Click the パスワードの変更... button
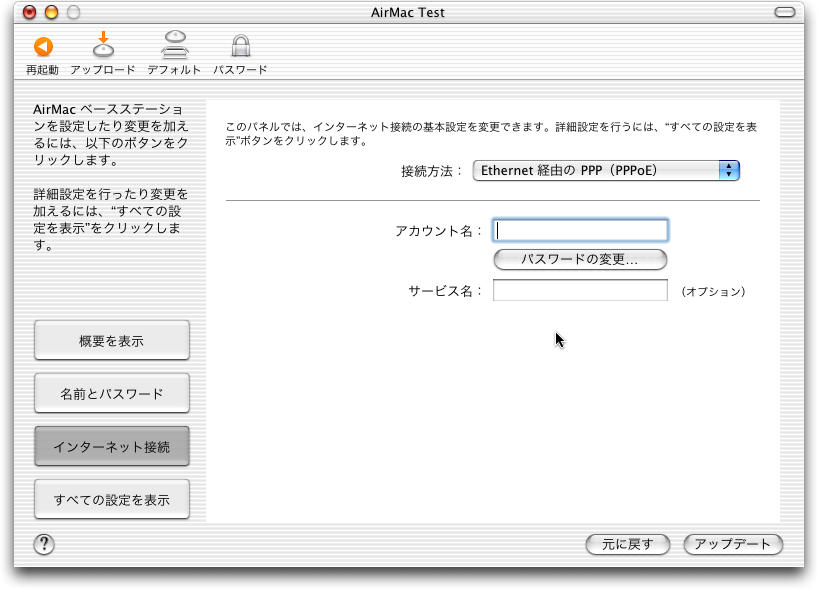This screenshot has width=818, height=590. point(580,260)
